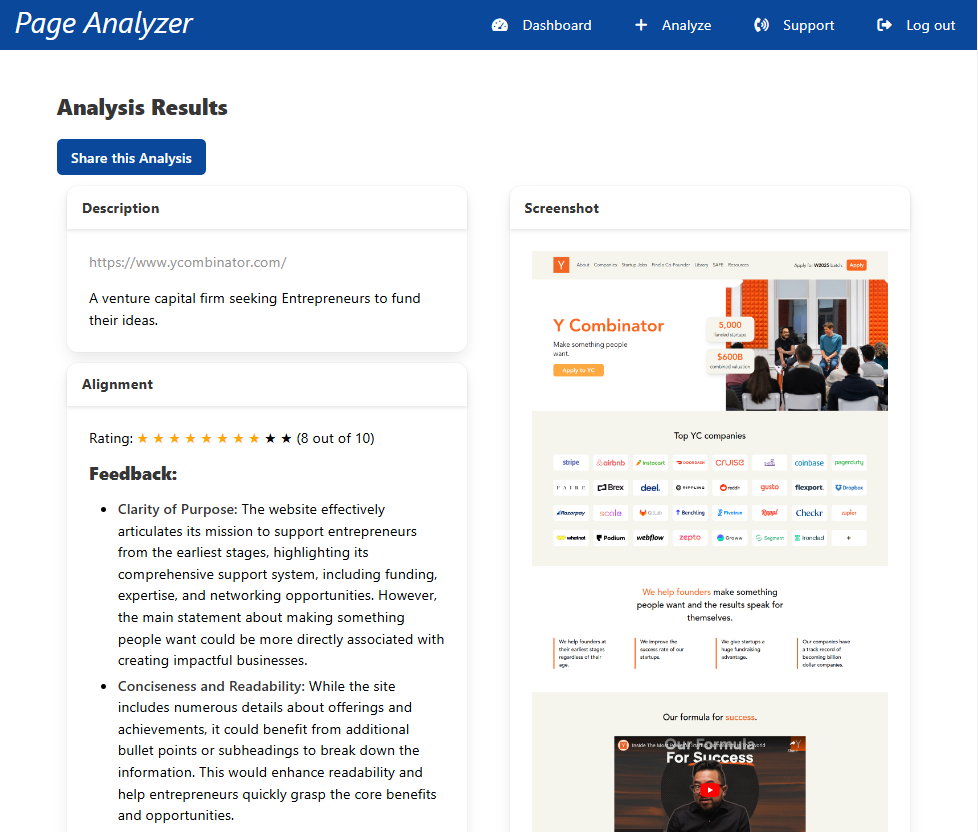Click the Support phone icon

tap(761, 25)
